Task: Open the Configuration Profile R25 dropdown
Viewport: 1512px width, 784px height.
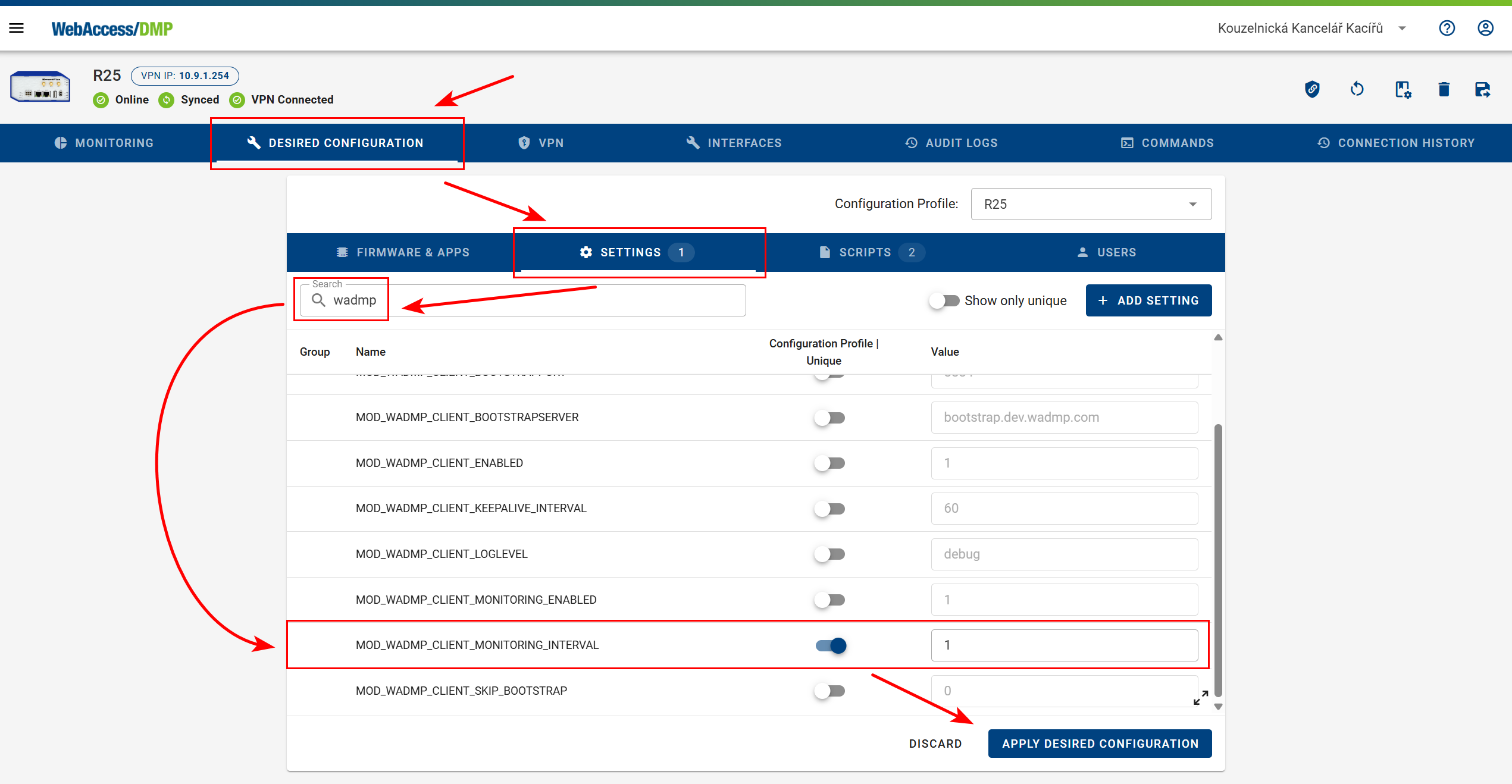Action: coord(1091,204)
